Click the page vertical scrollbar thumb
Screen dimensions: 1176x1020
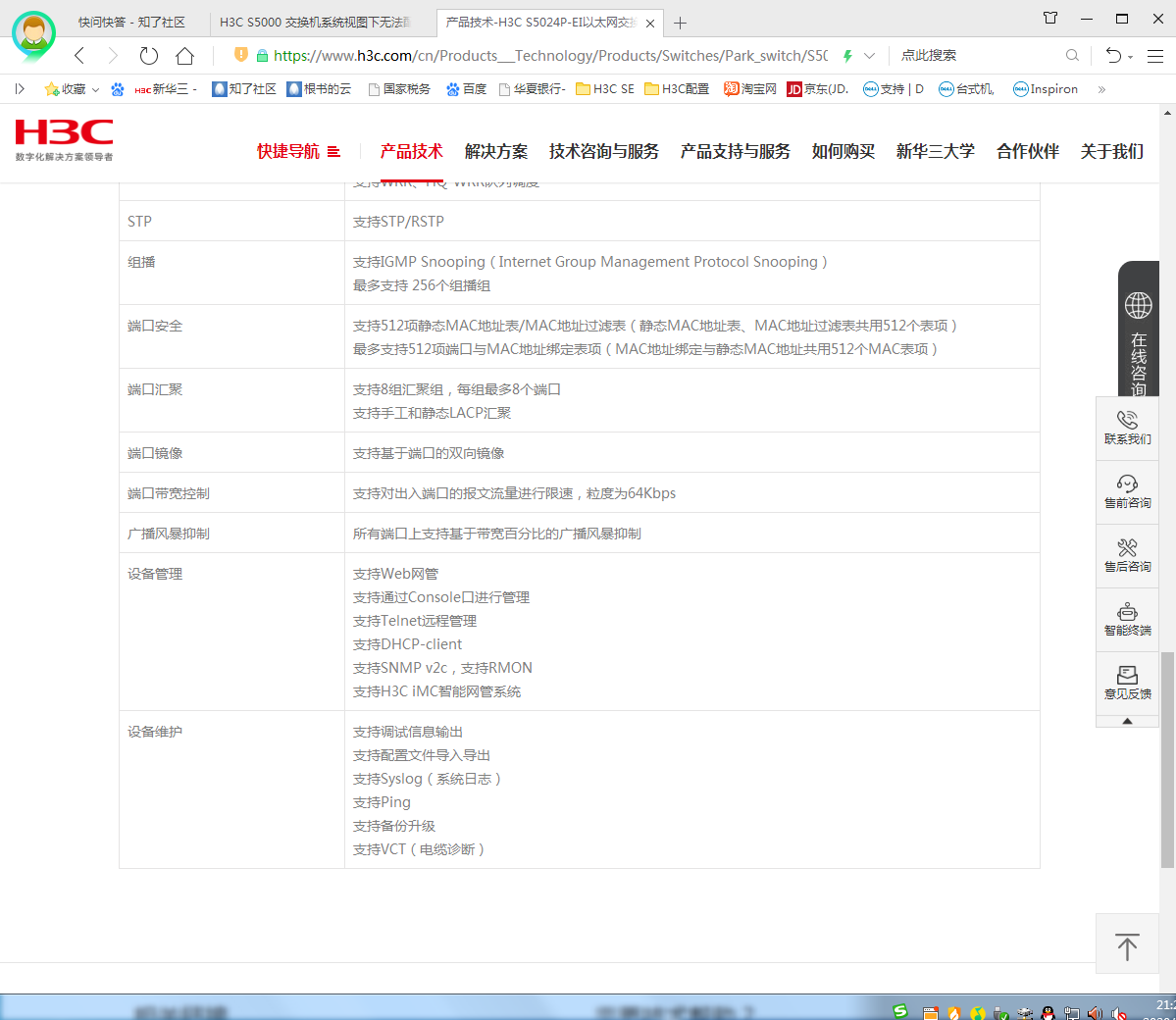pyautogui.click(x=1168, y=760)
